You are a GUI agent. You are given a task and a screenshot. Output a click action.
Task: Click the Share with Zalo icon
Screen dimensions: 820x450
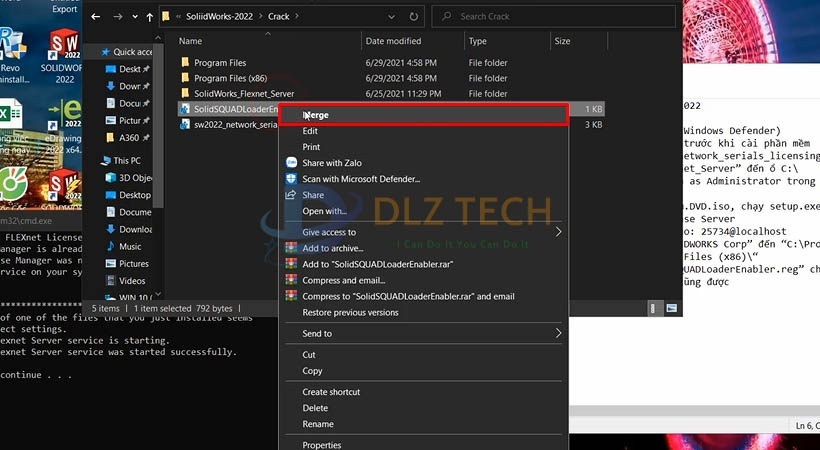coord(291,162)
